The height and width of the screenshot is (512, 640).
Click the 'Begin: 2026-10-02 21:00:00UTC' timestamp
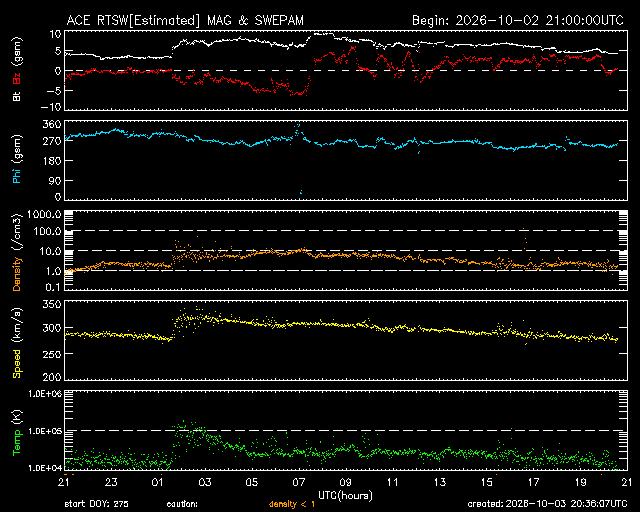[518, 20]
